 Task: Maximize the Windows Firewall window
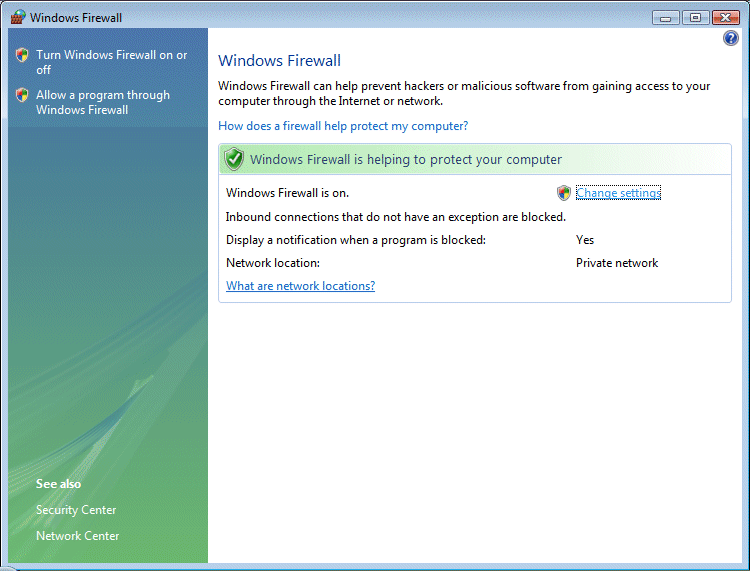click(x=695, y=17)
